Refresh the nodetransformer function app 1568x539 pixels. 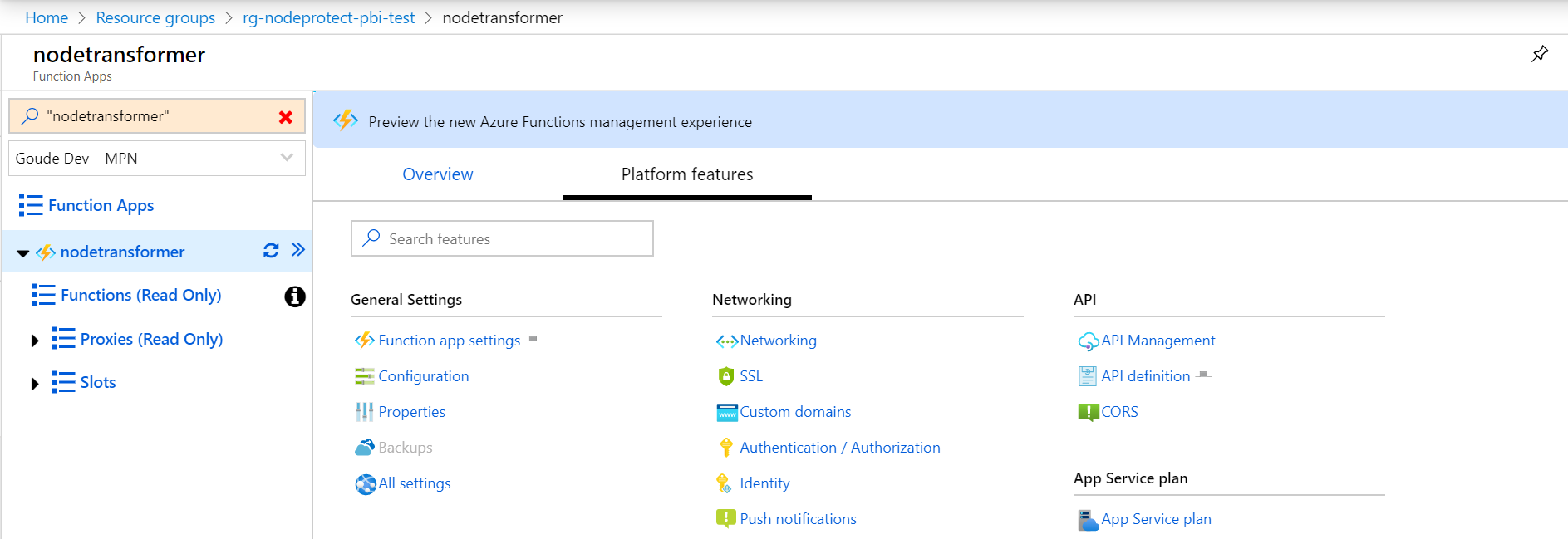click(x=271, y=250)
